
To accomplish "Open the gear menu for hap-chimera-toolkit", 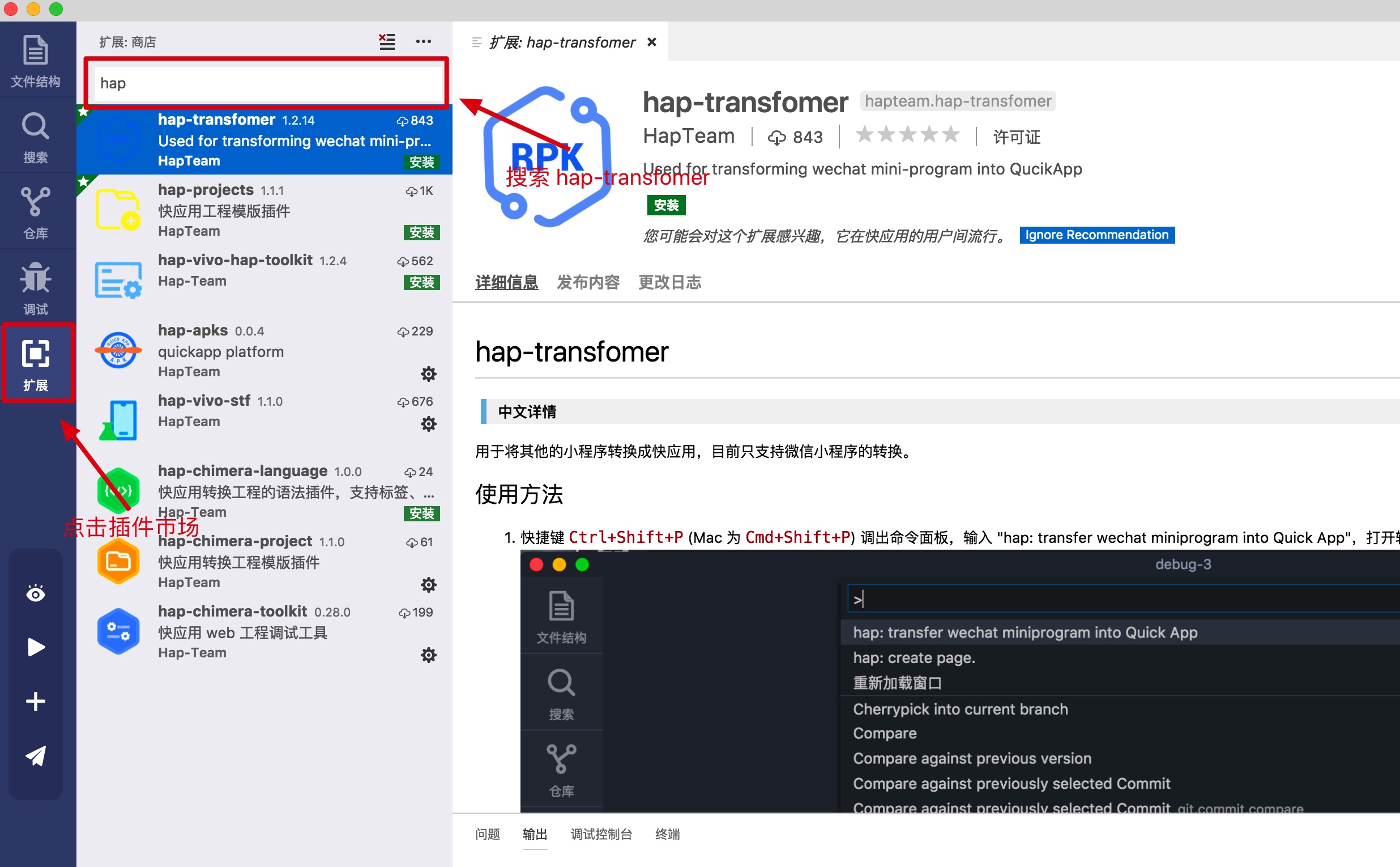I will (x=429, y=655).
